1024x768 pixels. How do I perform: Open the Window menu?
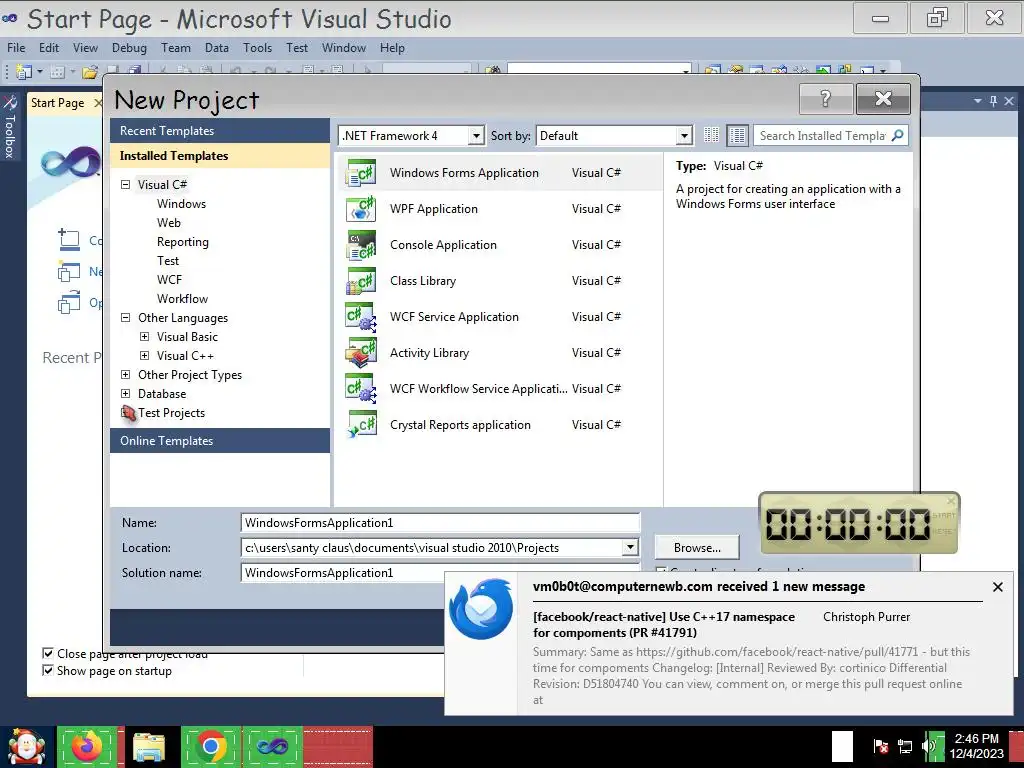coord(344,48)
